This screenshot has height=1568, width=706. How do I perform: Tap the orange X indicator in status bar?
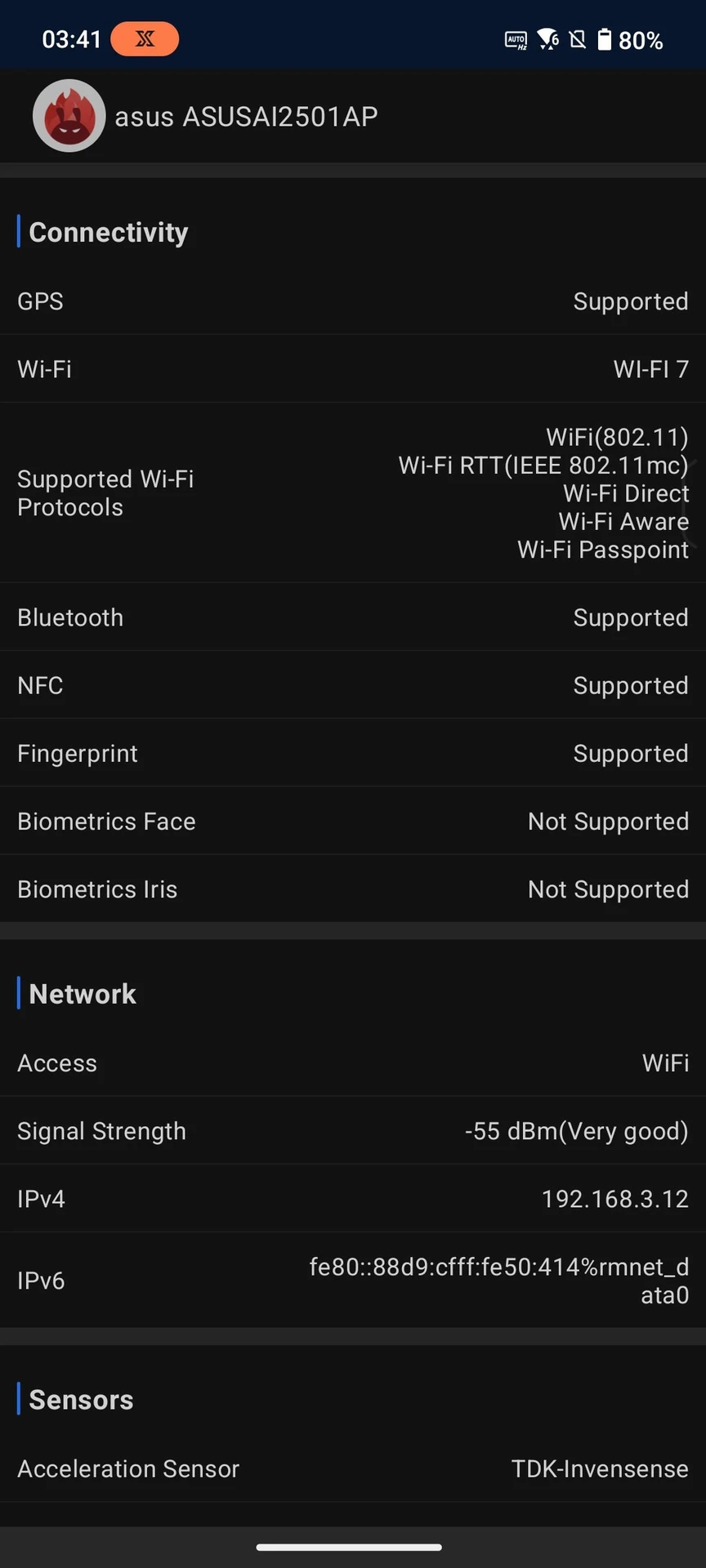(145, 39)
